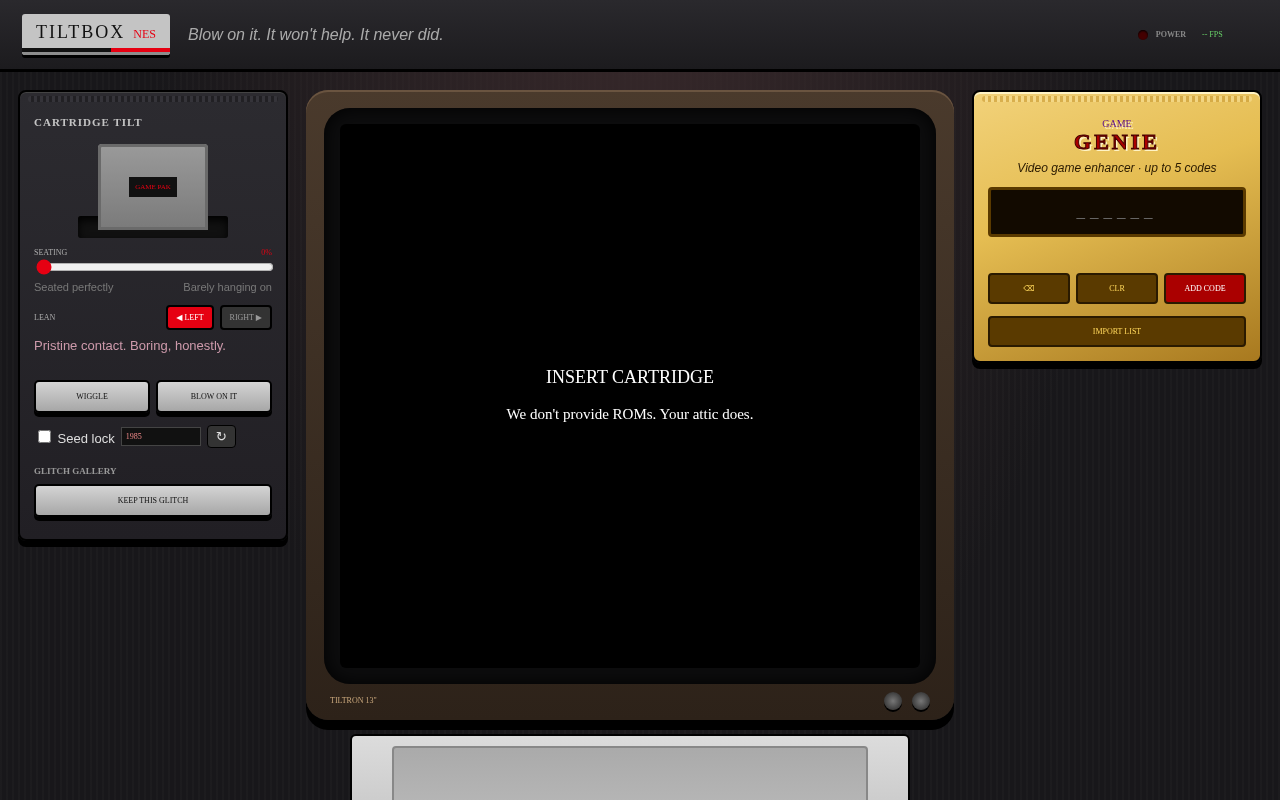Click the 'GLITCH GALLERY' heading
Viewport: 1280px width, 800px height.
pyautogui.click(x=75, y=471)
